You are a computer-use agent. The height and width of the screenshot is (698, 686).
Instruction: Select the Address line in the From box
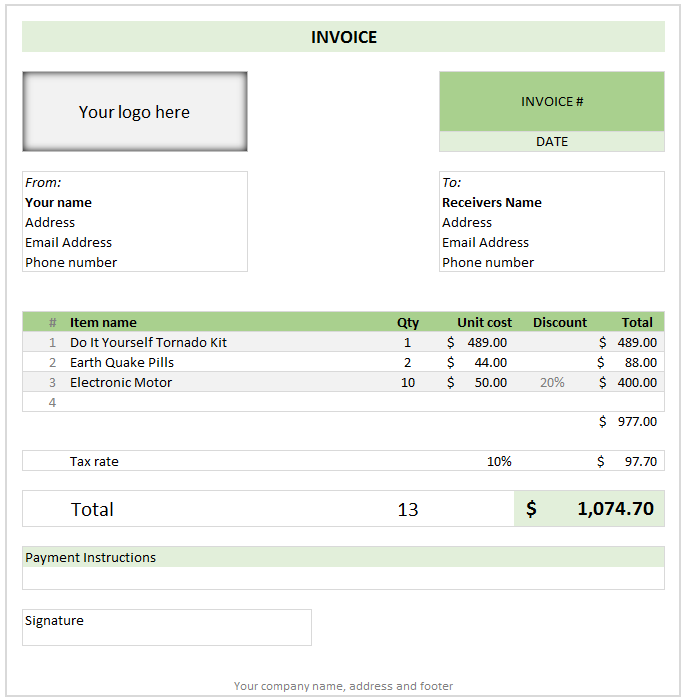point(50,222)
